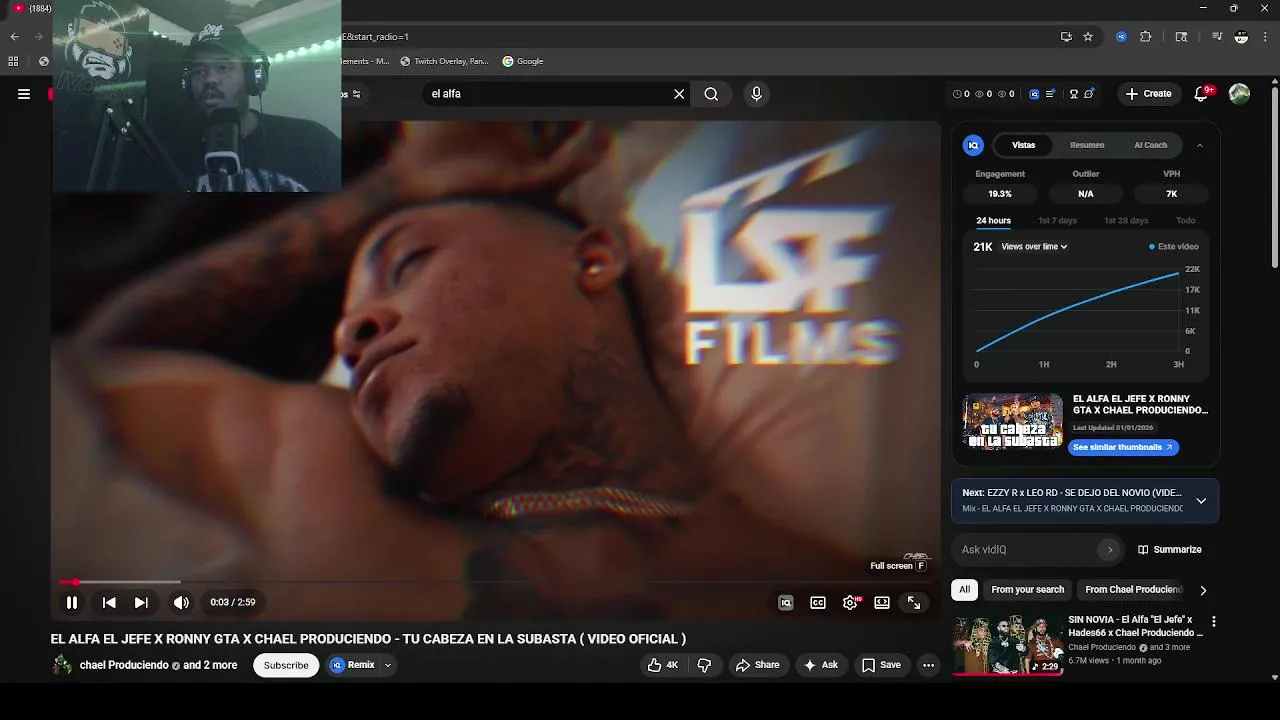1280x720 pixels.
Task: Bookmark this page with the star icon
Action: pyautogui.click(x=1088, y=37)
